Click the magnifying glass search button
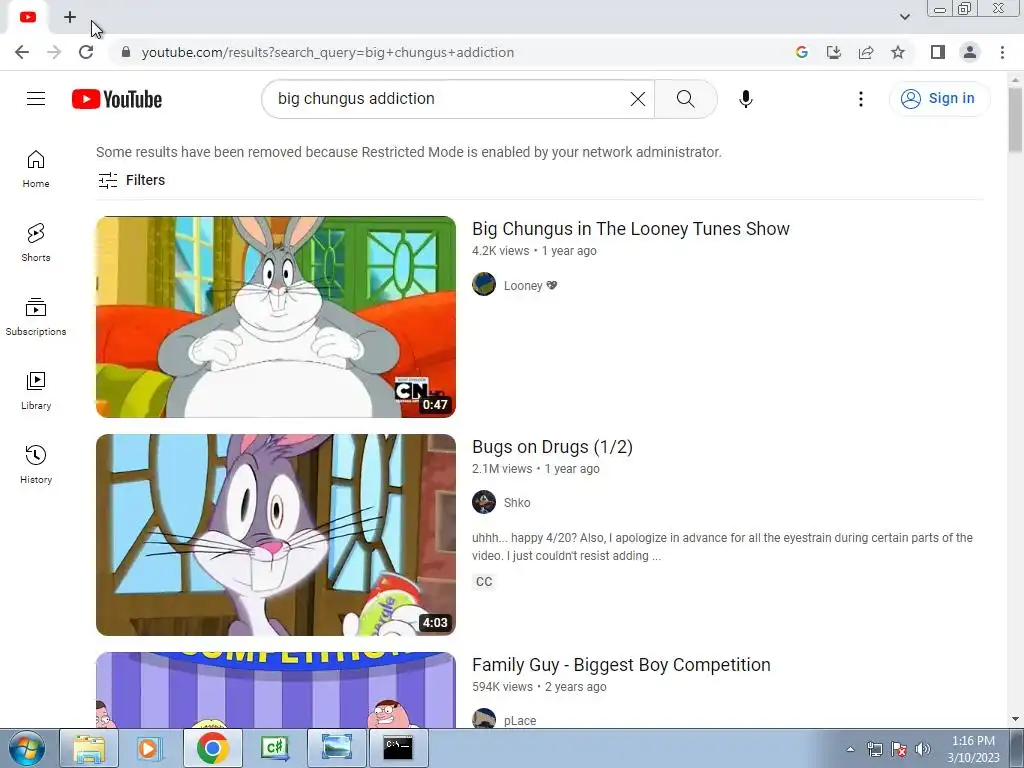The image size is (1024, 768). (x=685, y=99)
